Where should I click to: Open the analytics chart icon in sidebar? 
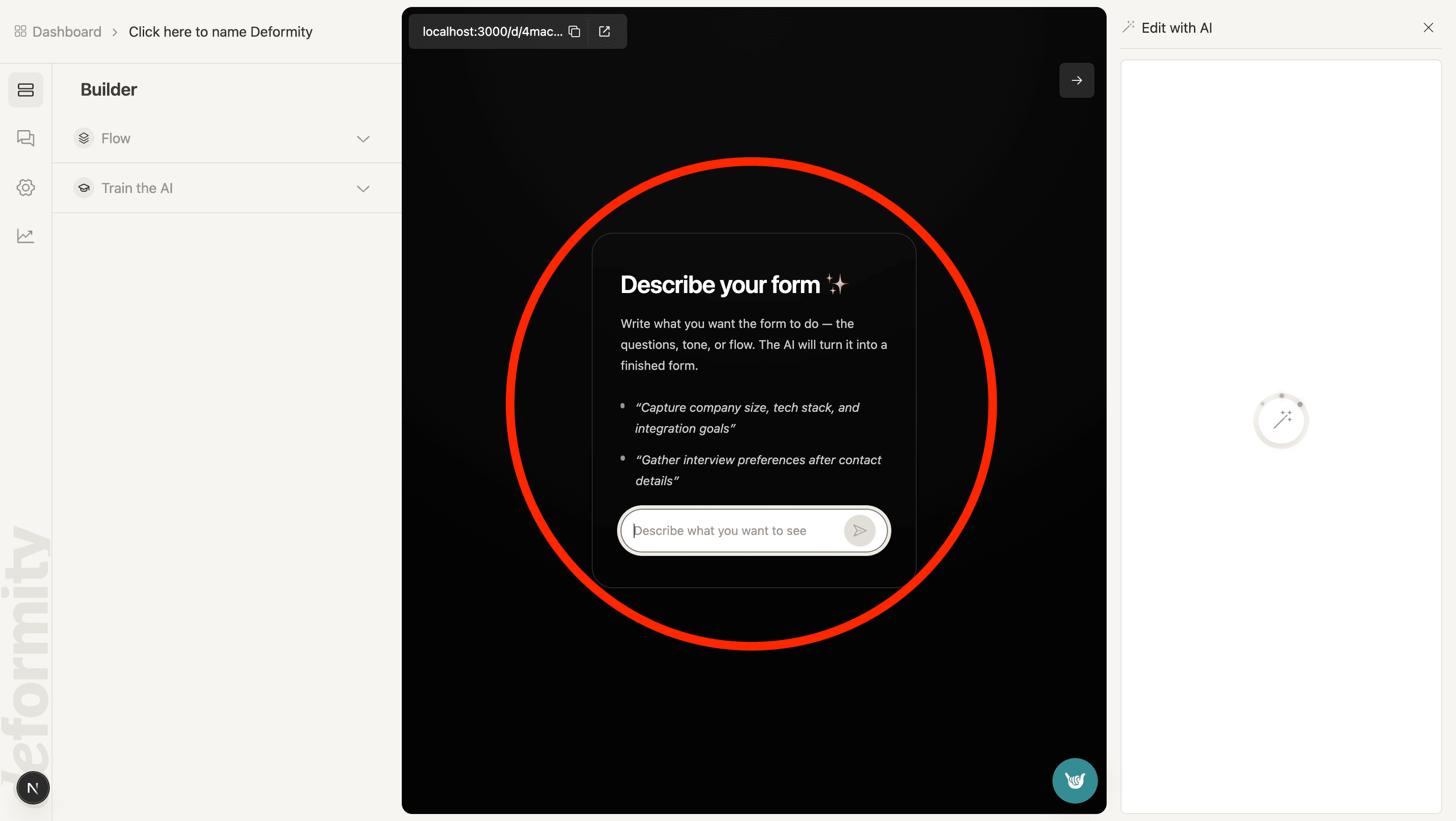(25, 236)
